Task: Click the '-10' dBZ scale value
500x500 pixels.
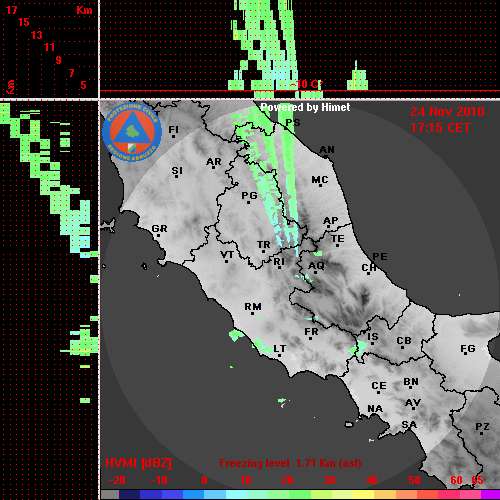Action: tap(159, 480)
